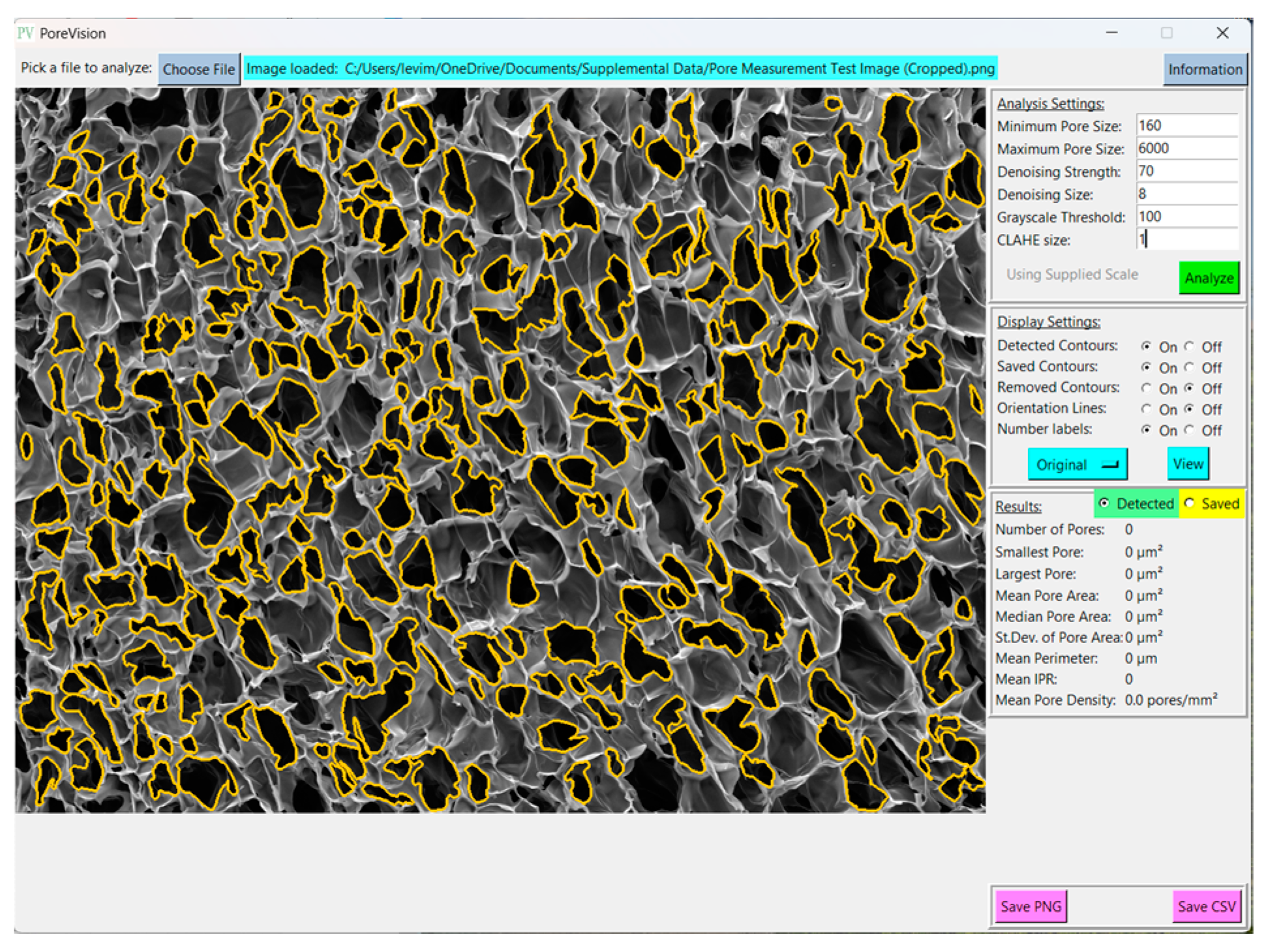Select the Detected results radio button
The height and width of the screenshot is (952, 1272).
(1104, 503)
